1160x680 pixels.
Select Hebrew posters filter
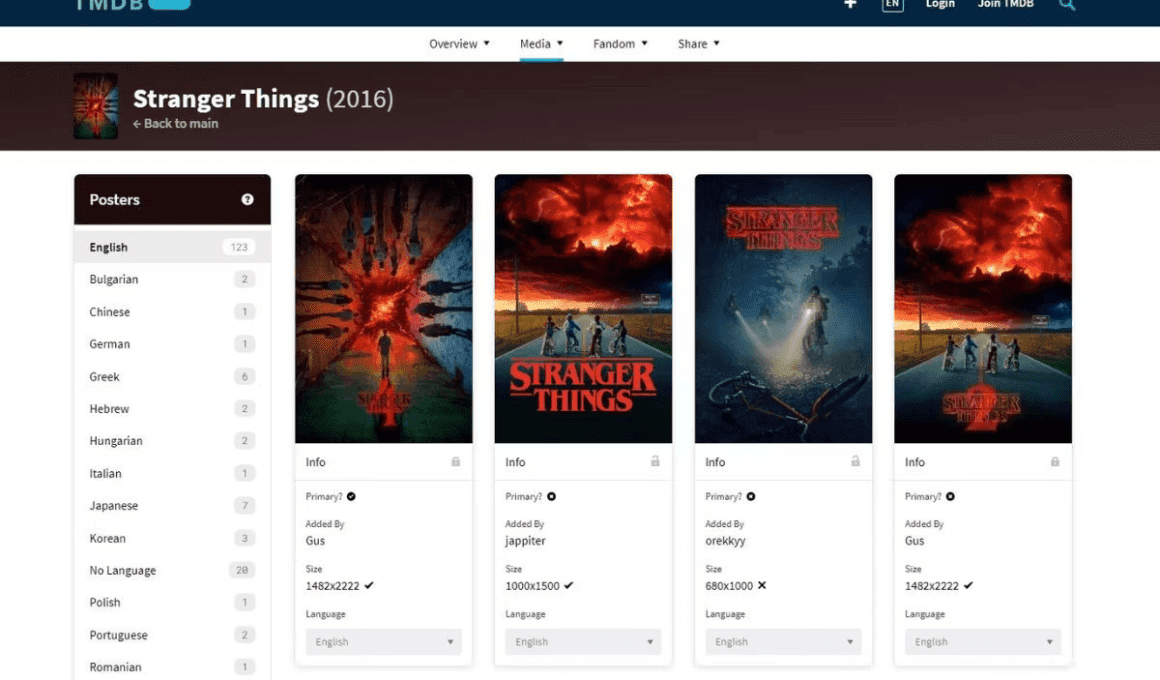(x=172, y=408)
